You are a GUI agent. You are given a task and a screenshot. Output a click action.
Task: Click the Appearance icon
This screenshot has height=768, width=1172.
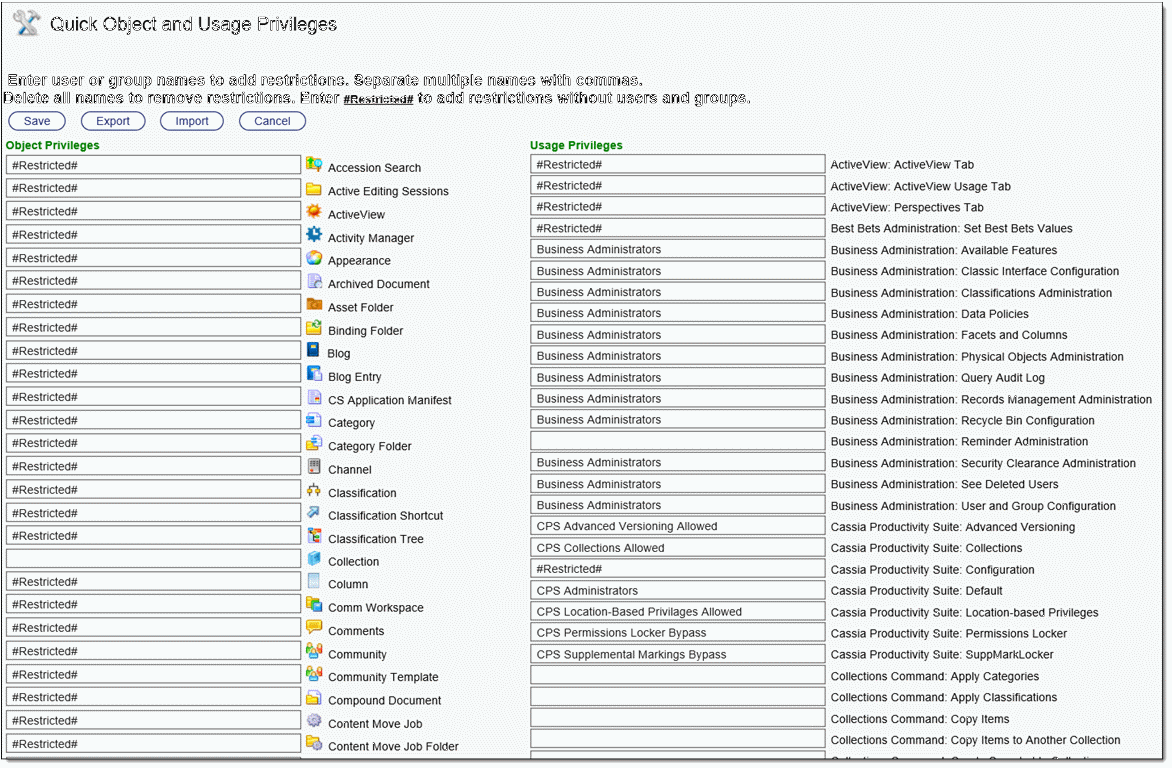(314, 258)
